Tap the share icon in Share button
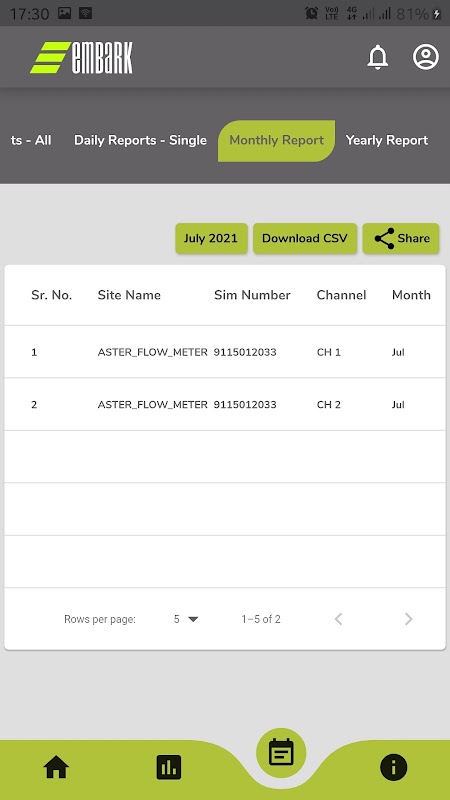 click(384, 238)
